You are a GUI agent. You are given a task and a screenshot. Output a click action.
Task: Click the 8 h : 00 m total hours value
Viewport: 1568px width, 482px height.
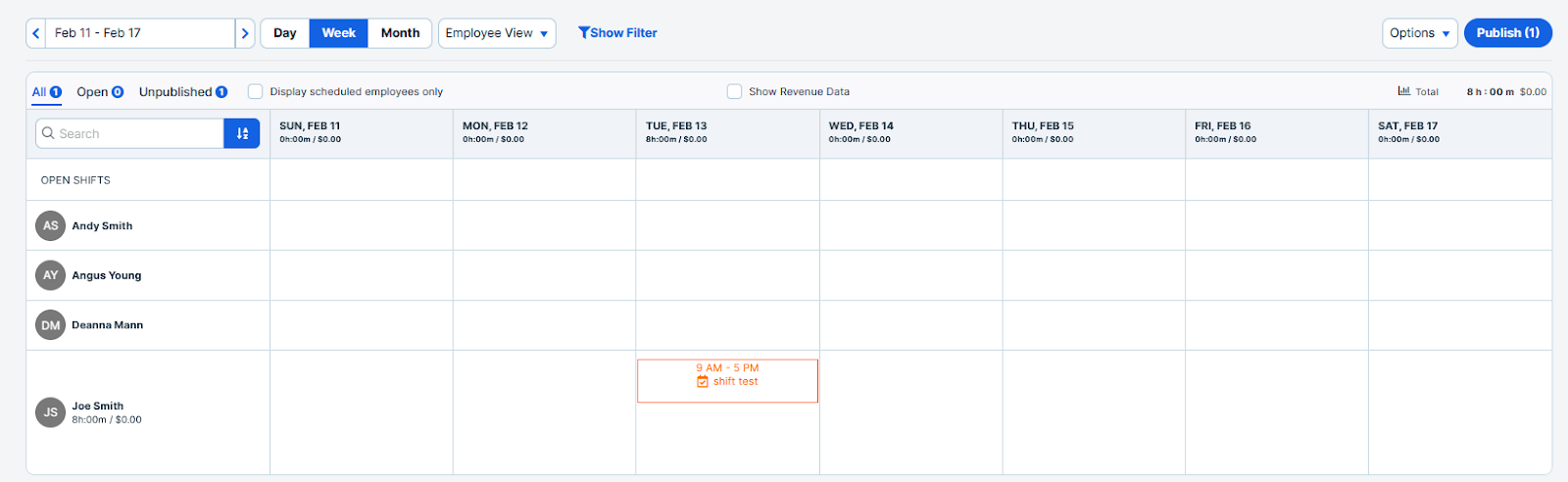(x=1490, y=92)
